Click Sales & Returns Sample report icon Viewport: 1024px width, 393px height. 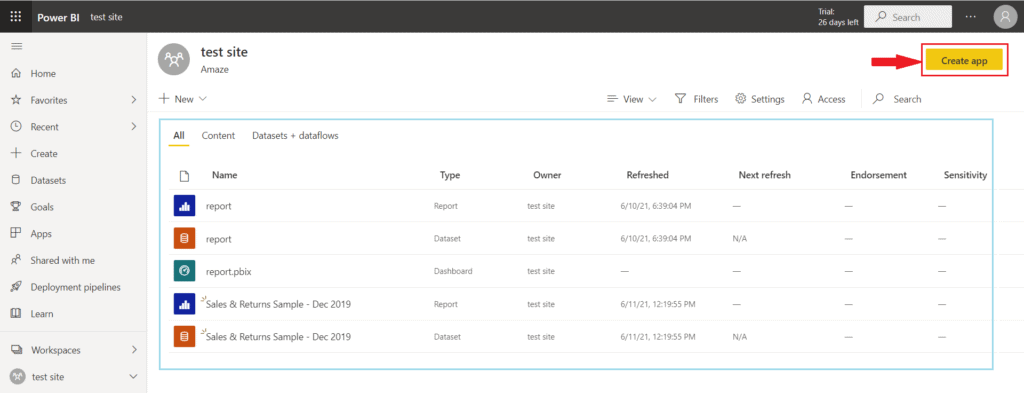(184, 304)
